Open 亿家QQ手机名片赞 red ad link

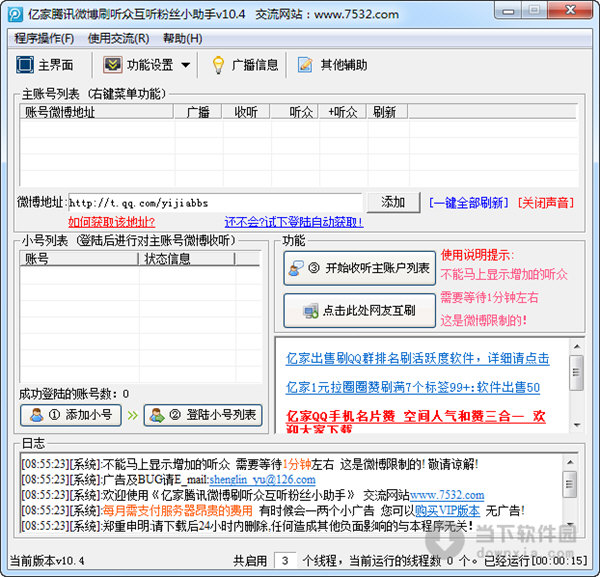point(416,416)
